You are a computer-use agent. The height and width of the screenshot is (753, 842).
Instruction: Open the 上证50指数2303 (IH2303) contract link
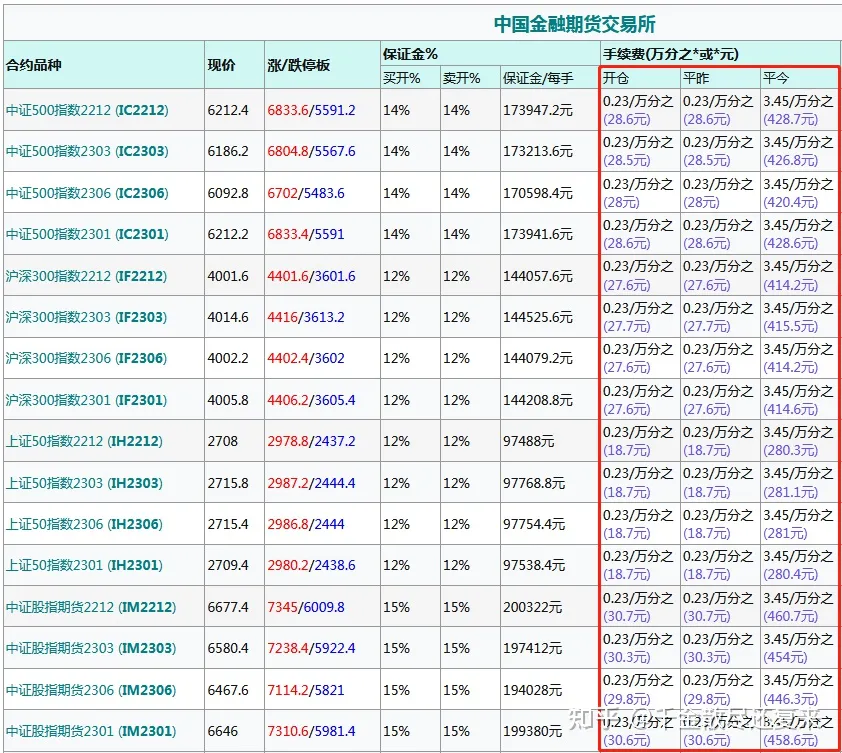[x=84, y=483]
